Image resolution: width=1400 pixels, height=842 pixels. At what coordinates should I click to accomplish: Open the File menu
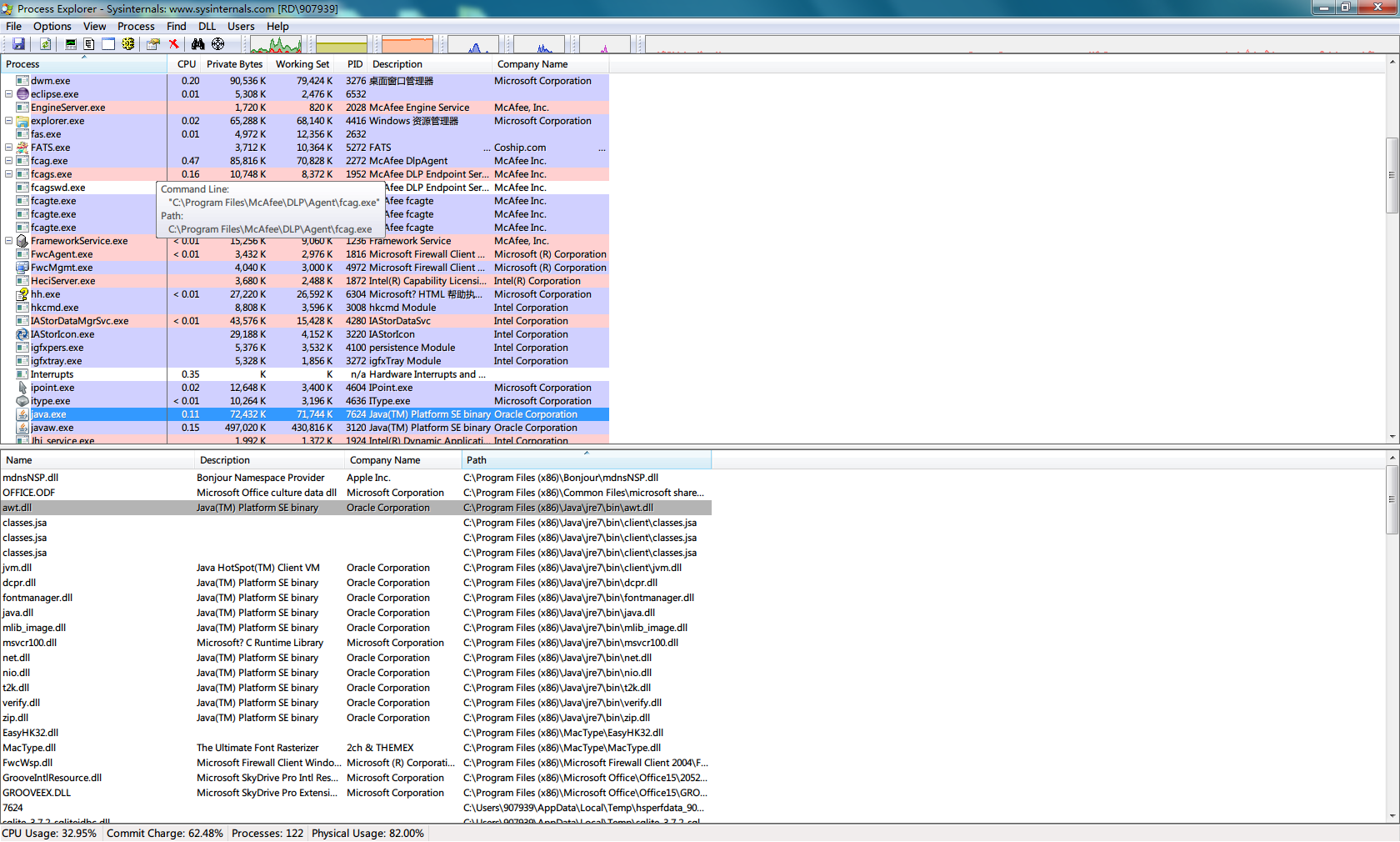pyautogui.click(x=14, y=27)
